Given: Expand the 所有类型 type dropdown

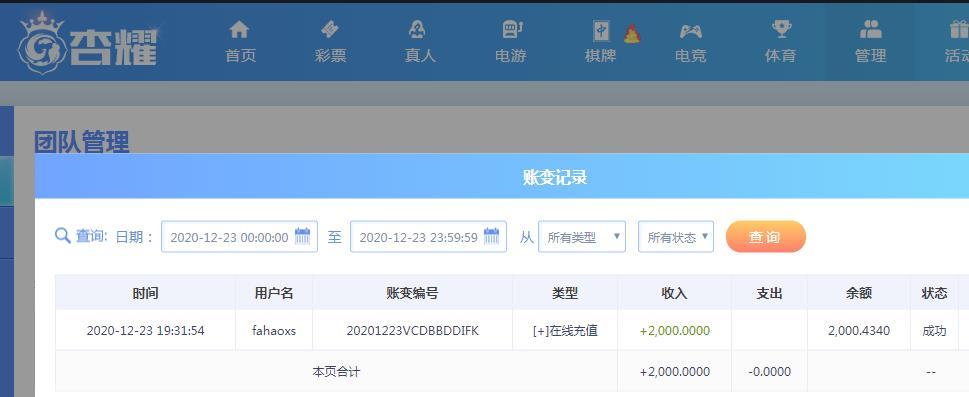Looking at the screenshot, I should click(582, 237).
